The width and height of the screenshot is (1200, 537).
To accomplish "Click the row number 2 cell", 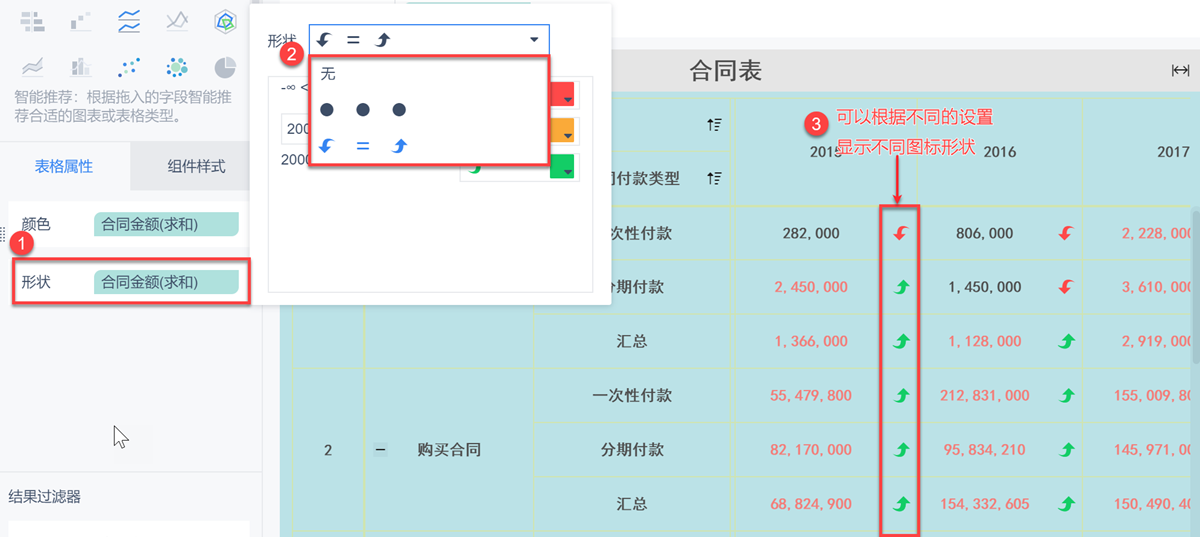I will coord(328,450).
